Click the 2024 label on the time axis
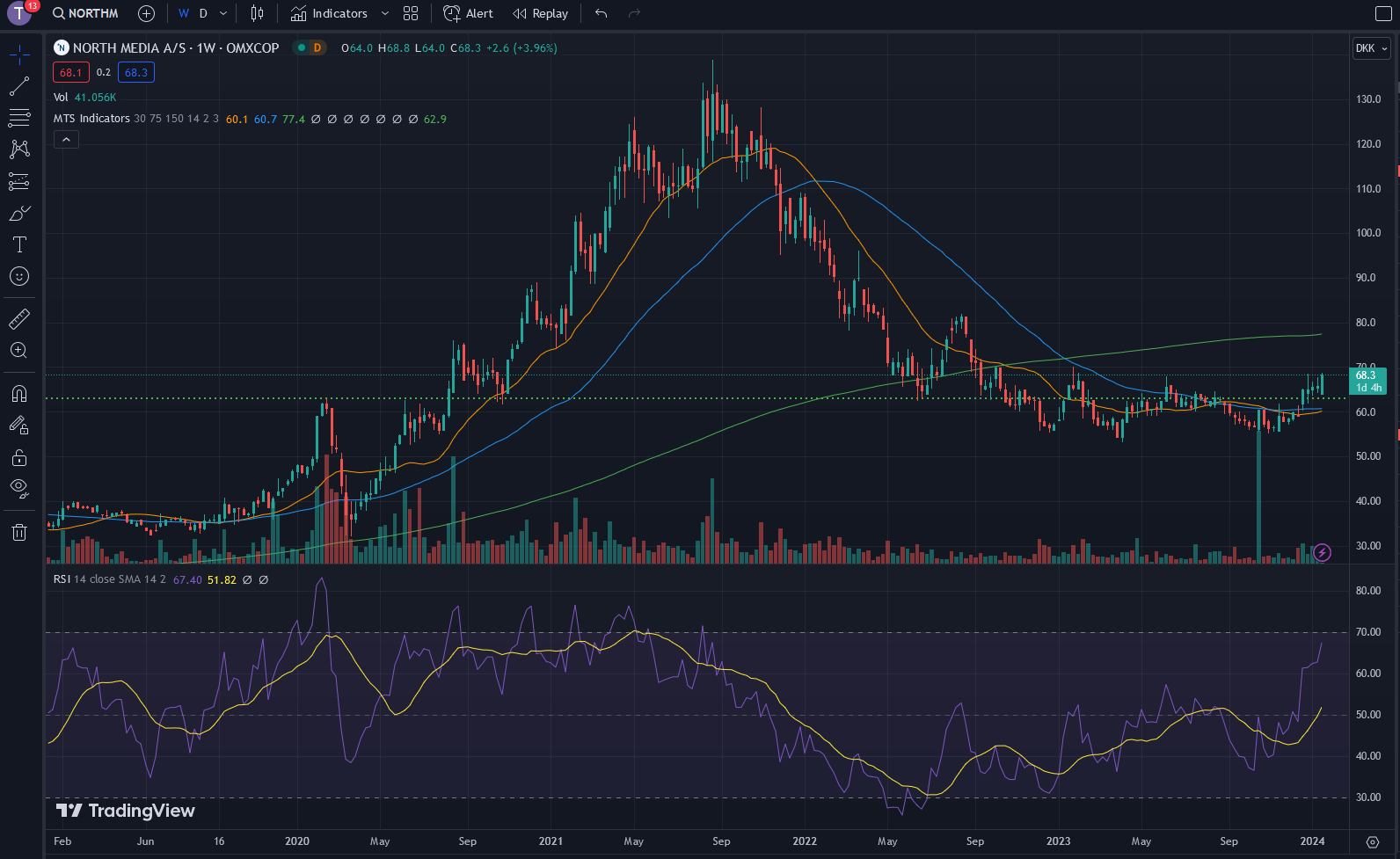Screen dimensions: 1400x859 pyautogui.click(x=1312, y=841)
